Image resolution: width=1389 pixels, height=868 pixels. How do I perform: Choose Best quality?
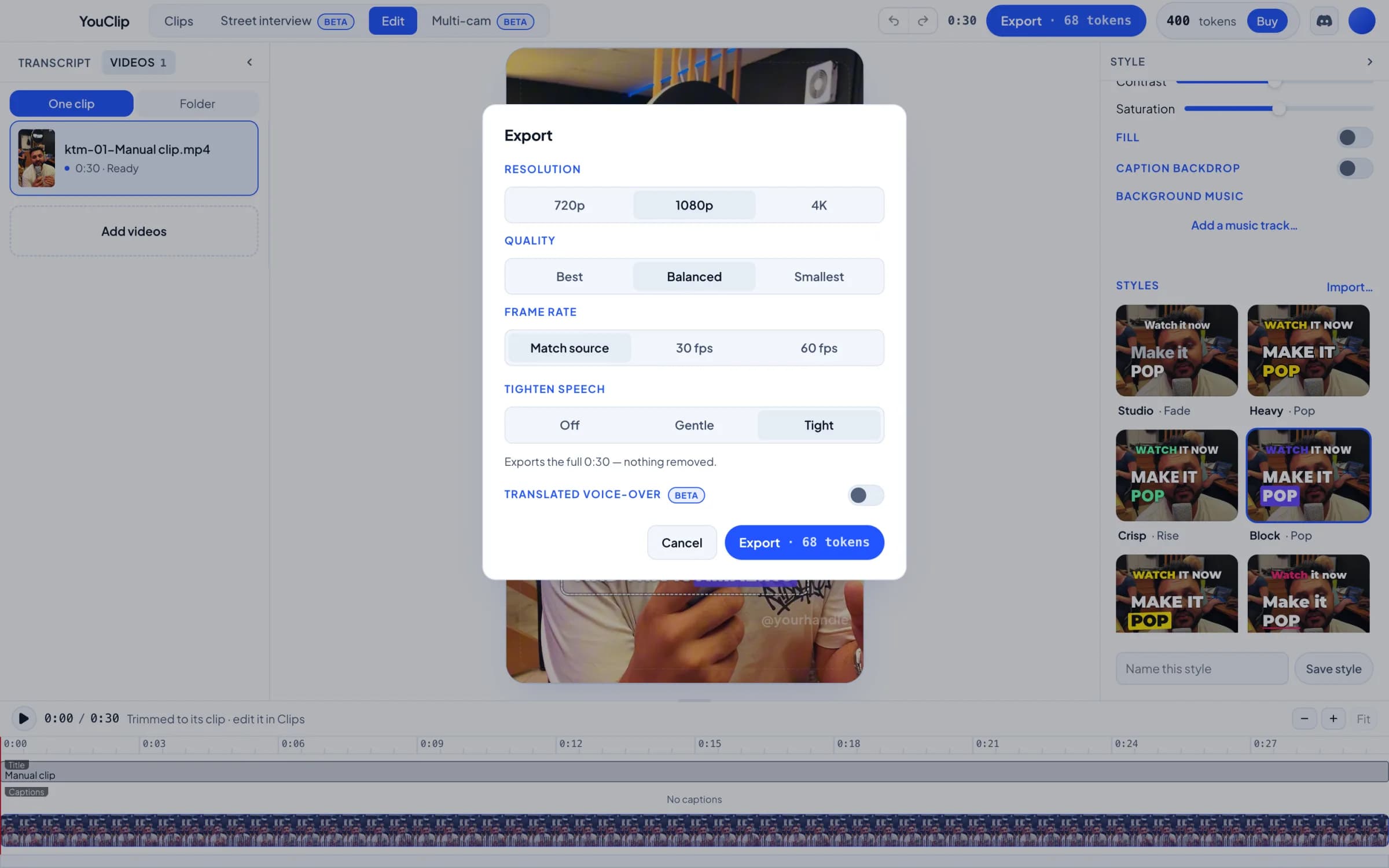tap(569, 277)
